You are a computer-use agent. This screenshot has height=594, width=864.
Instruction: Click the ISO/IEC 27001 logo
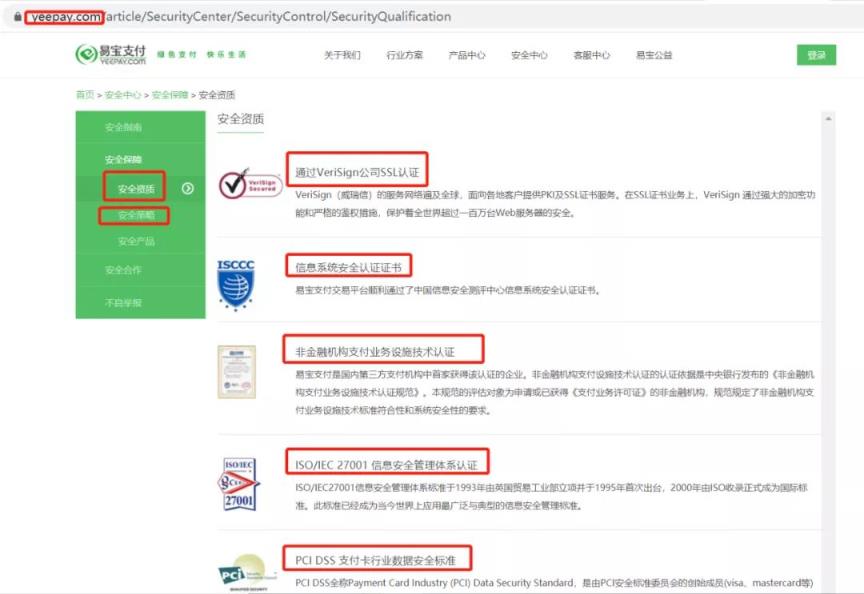tap(239, 484)
